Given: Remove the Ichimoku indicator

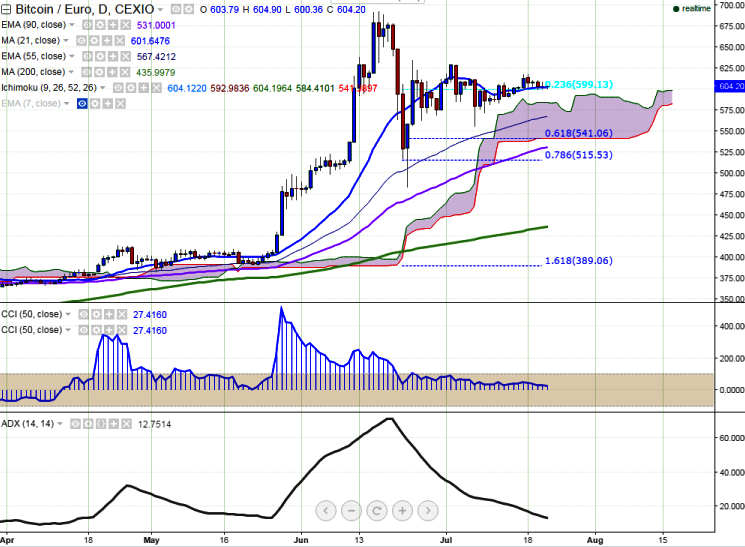Looking at the screenshot, I should (x=156, y=88).
